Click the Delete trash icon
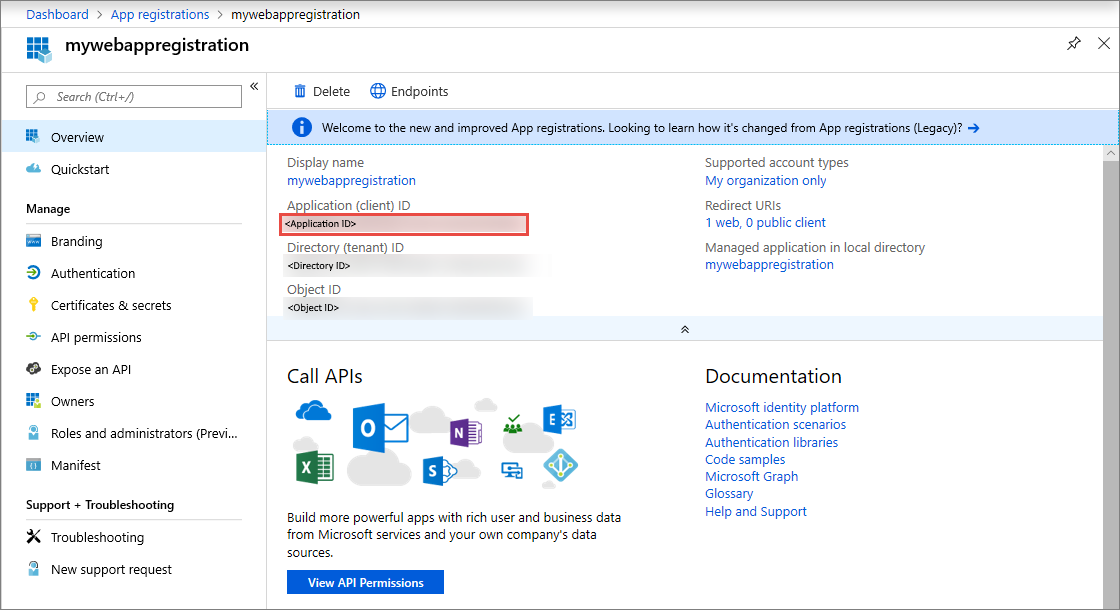The width and height of the screenshot is (1120, 610). [x=299, y=91]
